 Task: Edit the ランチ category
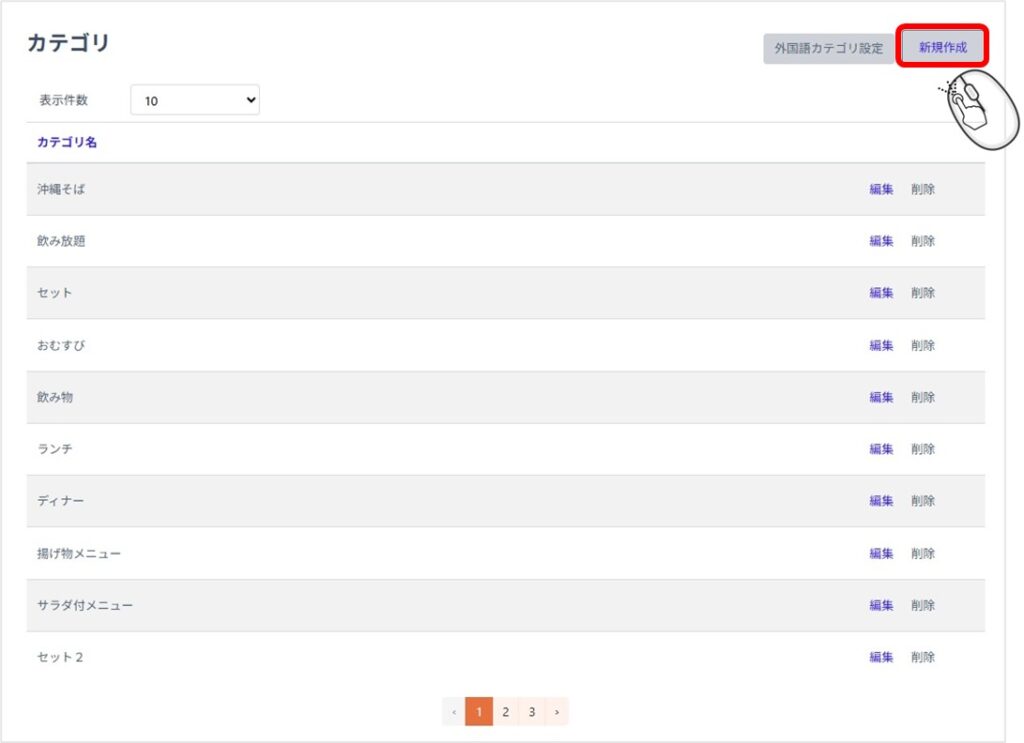tap(881, 449)
